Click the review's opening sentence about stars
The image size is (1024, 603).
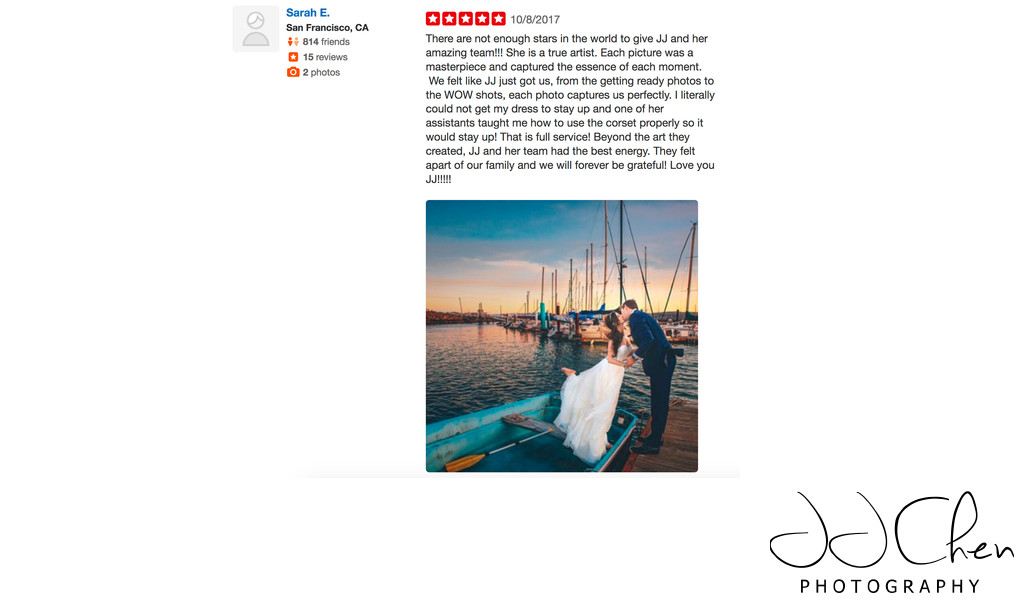pos(567,46)
